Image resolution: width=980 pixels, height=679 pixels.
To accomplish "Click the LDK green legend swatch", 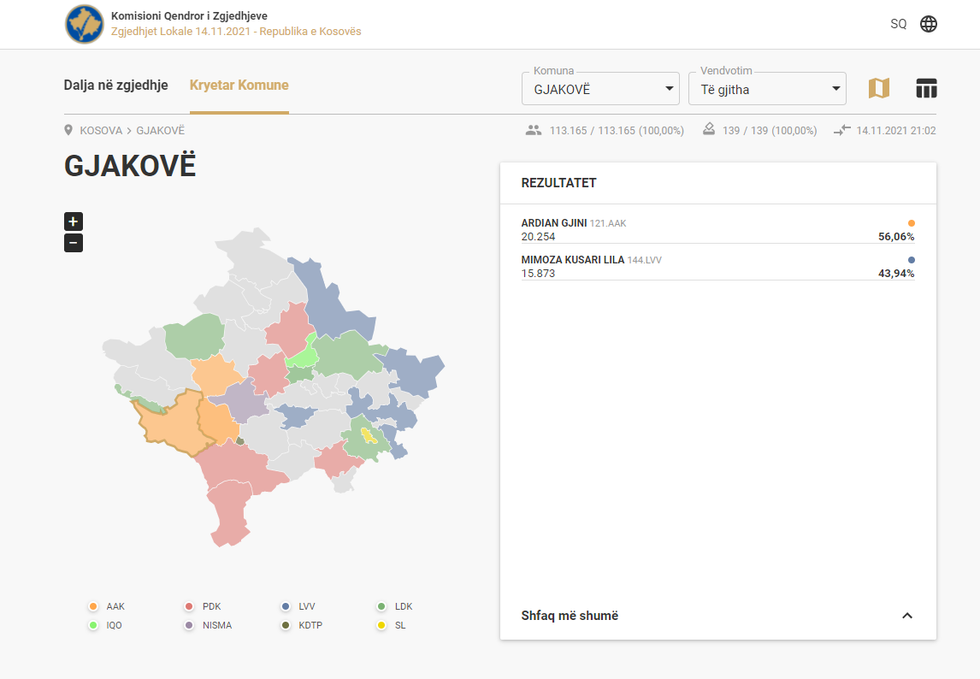I will (382, 606).
